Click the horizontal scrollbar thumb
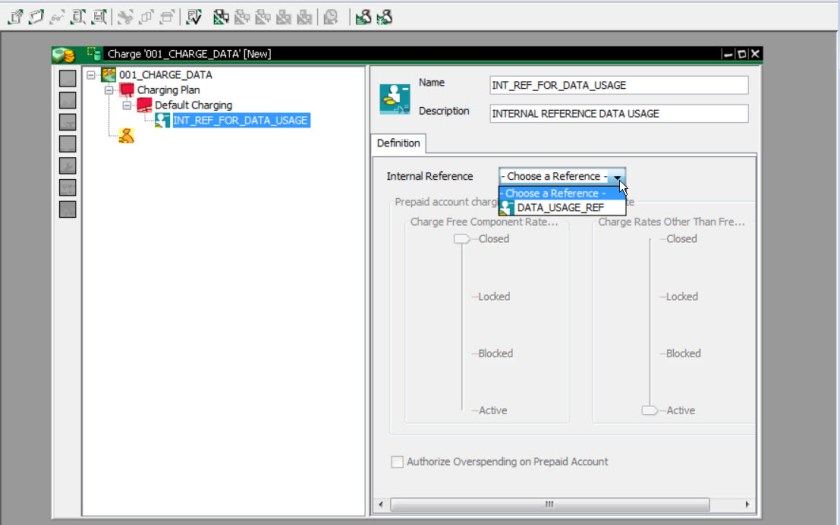The height and width of the screenshot is (525, 840). click(x=550, y=504)
